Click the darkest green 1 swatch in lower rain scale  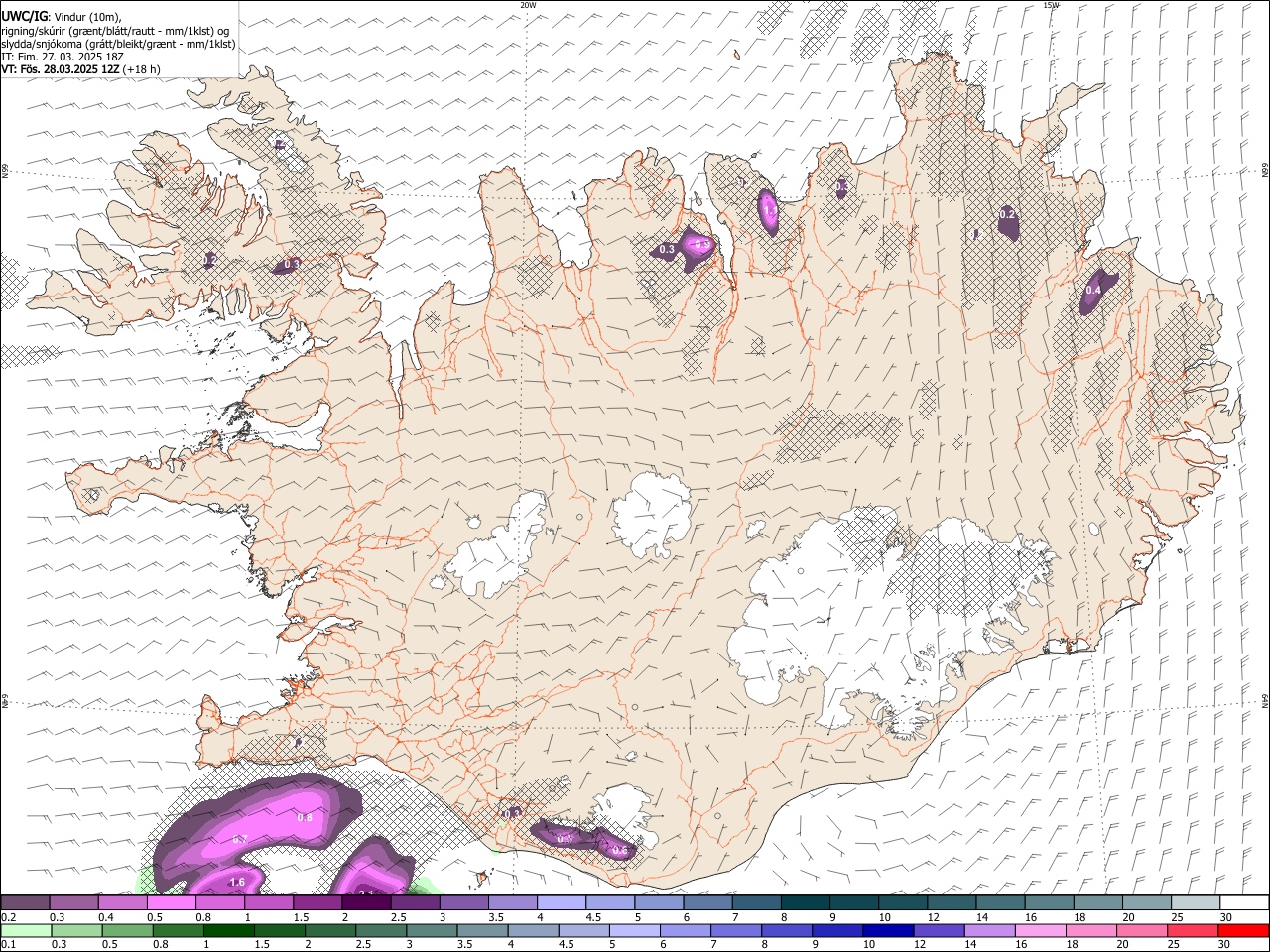pyautogui.click(x=228, y=930)
